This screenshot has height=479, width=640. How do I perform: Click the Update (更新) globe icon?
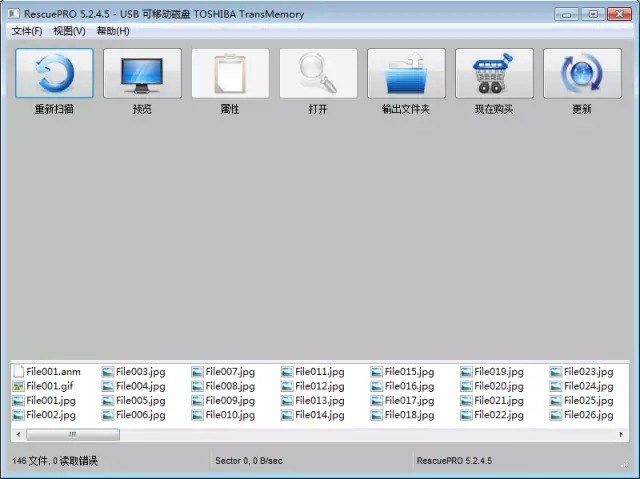[x=582, y=74]
